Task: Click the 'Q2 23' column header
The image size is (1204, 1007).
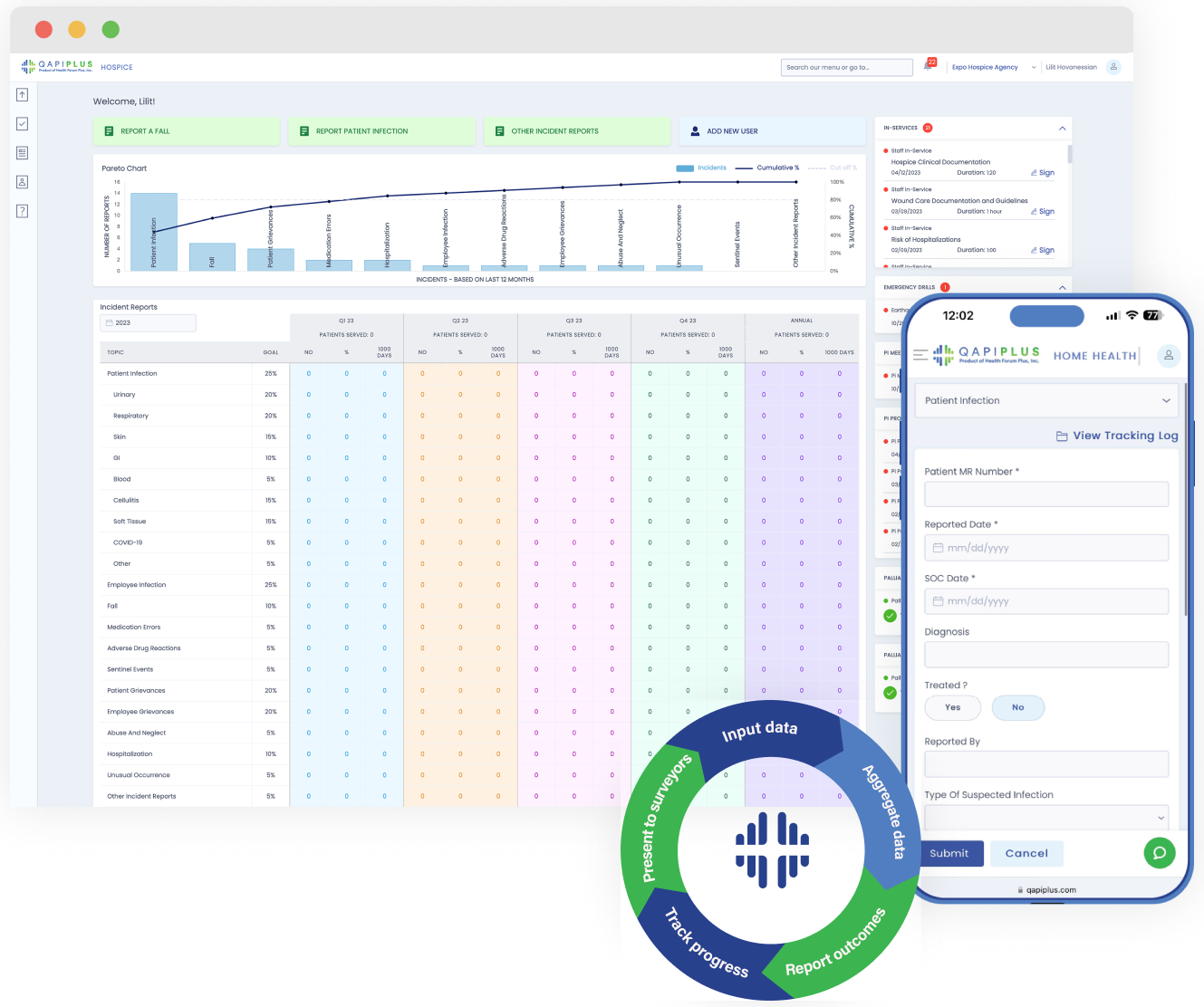Action: (x=460, y=321)
